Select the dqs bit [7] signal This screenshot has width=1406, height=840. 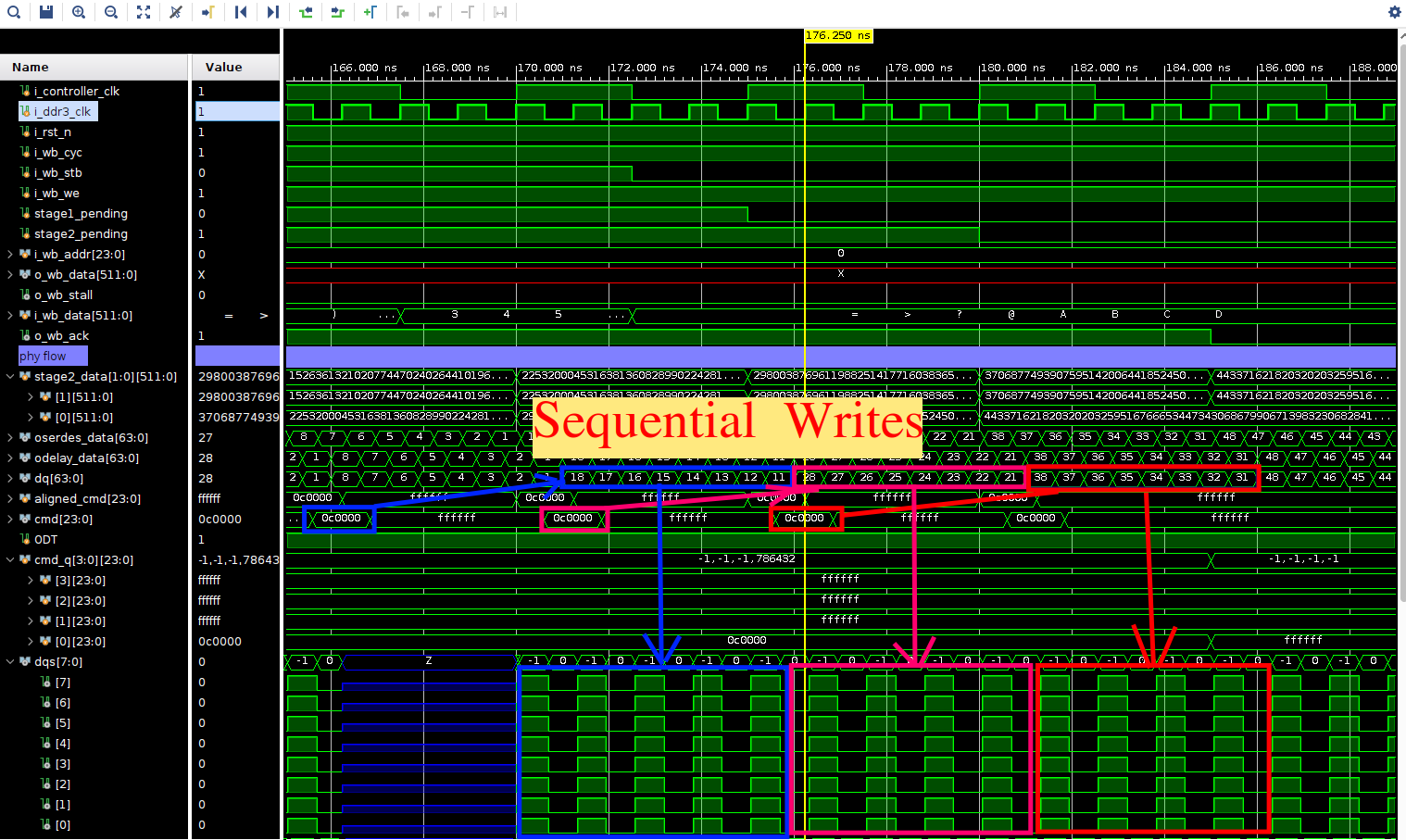[x=63, y=682]
